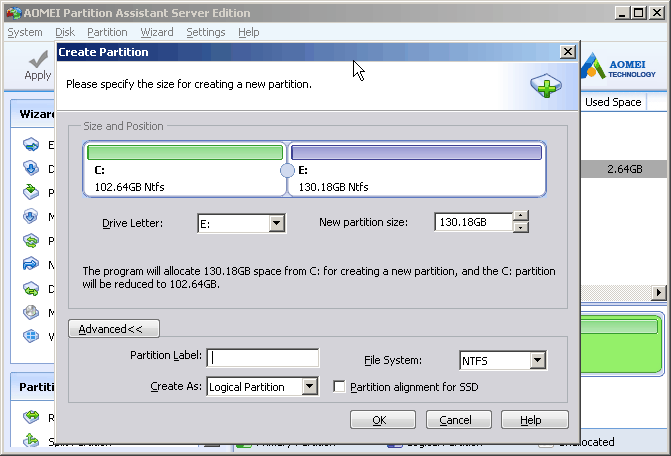Click the AOMEI Technology logo
Viewport: 671px width, 456px height.
pyautogui.click(x=619, y=67)
